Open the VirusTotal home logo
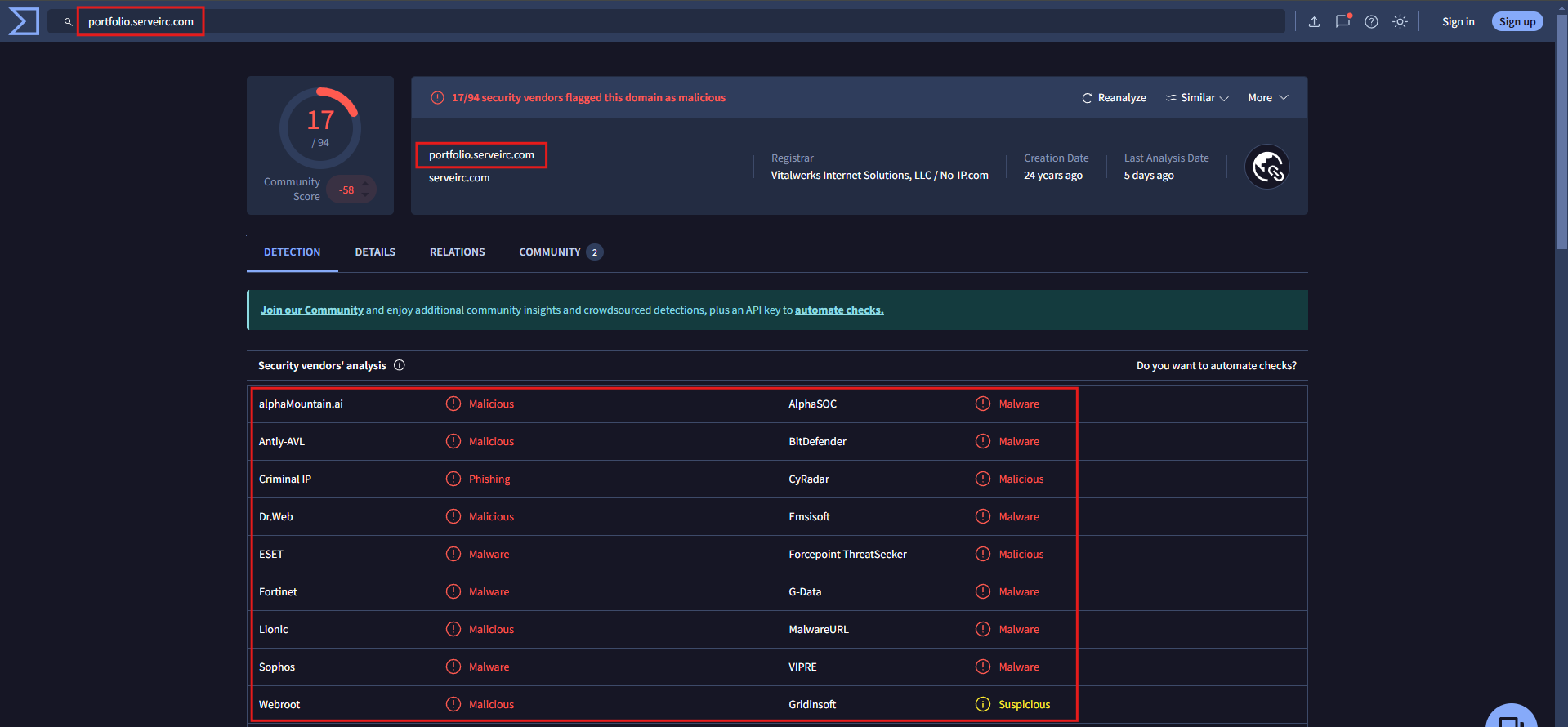Screen dimensions: 1568x727 coord(24,21)
